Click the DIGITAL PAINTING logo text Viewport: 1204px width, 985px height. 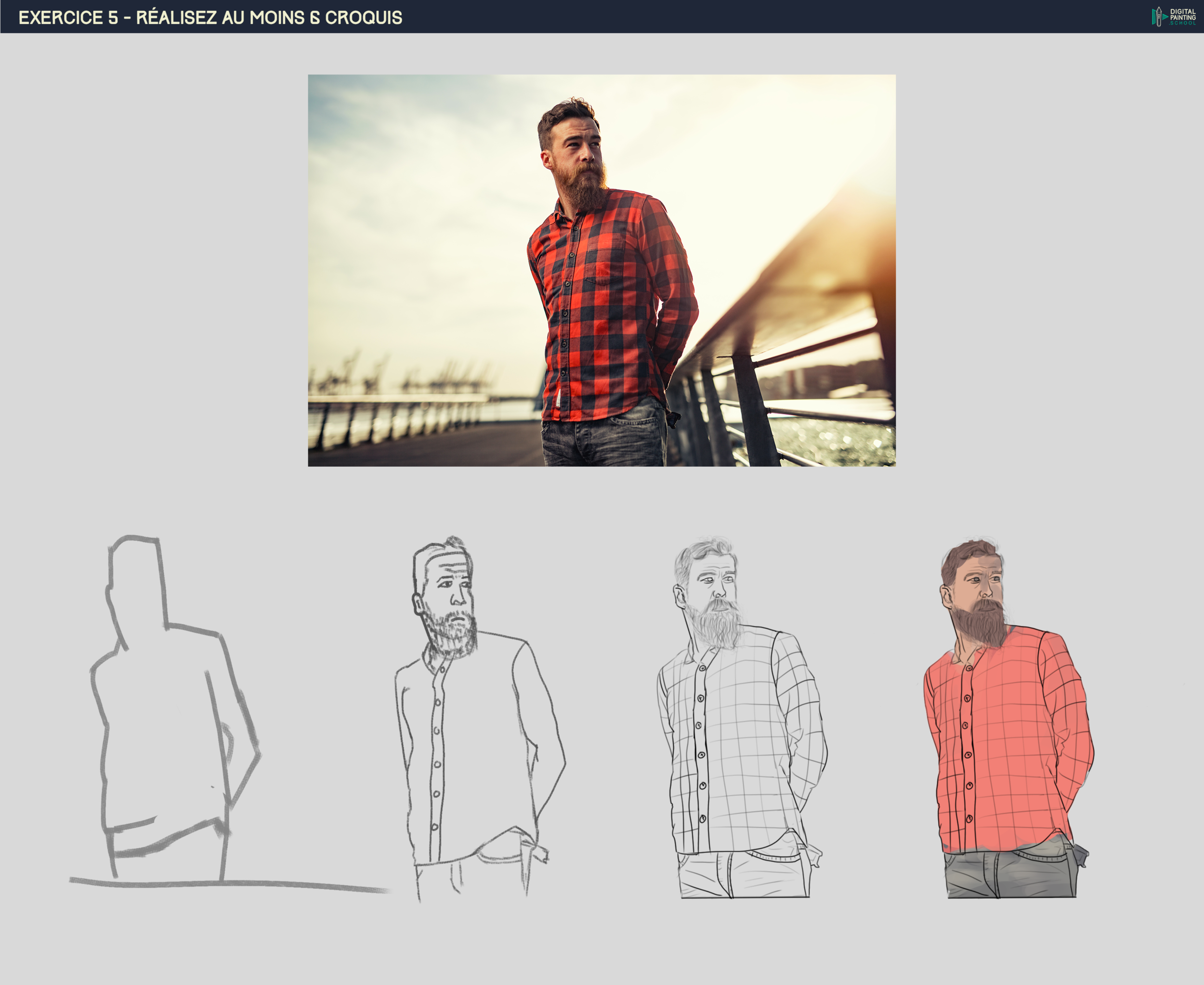pyautogui.click(x=1183, y=14)
